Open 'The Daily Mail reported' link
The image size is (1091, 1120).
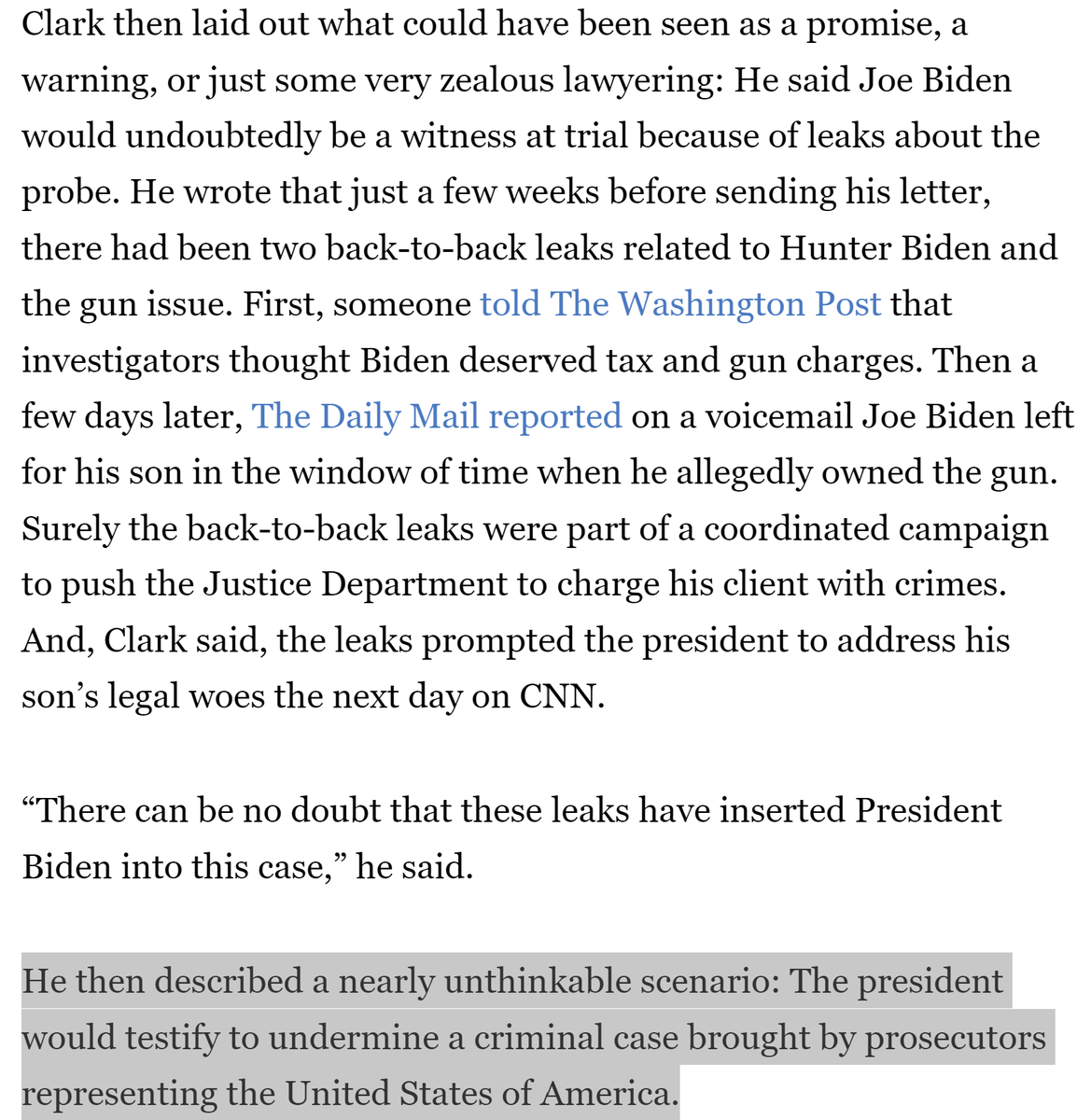(x=437, y=416)
